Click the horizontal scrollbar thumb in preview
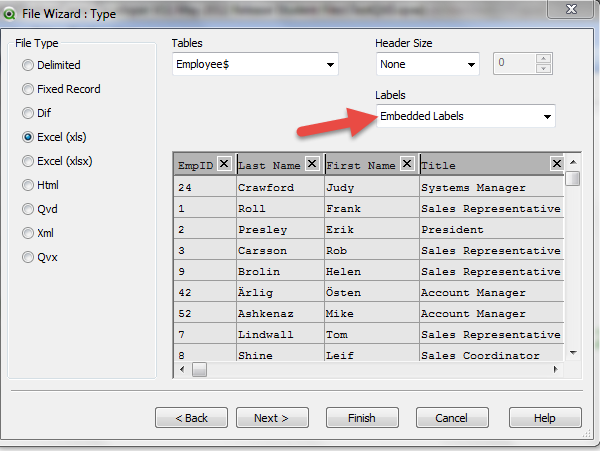 (199, 369)
